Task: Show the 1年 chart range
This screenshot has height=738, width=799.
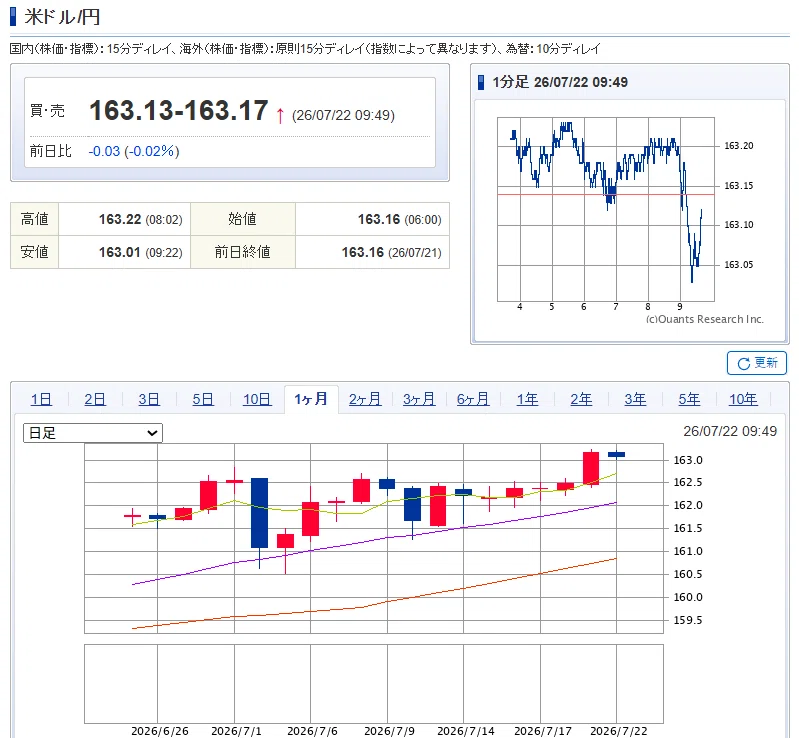Action: (x=527, y=399)
